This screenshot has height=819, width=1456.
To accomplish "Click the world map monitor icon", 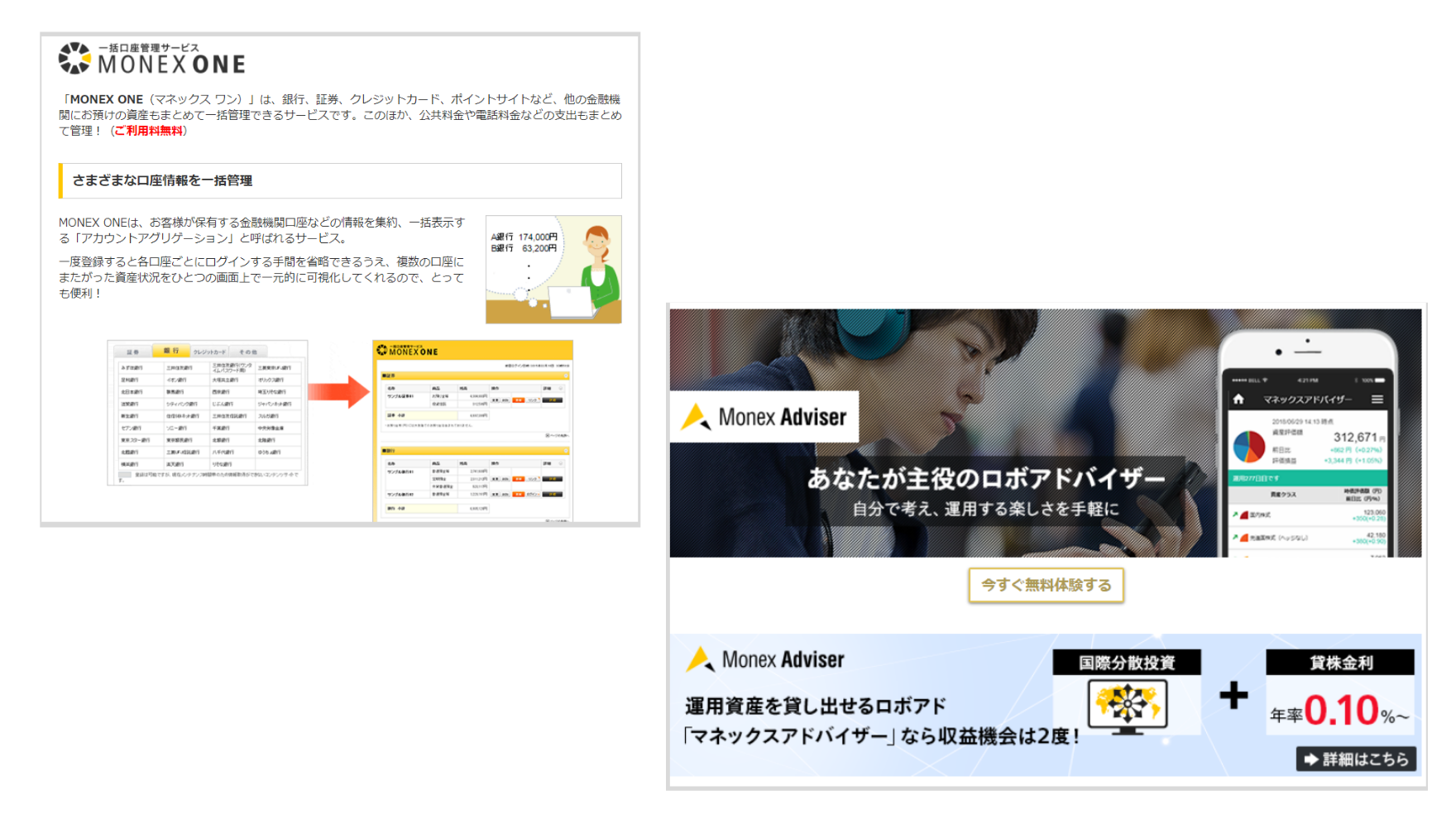I will click(x=1127, y=707).
